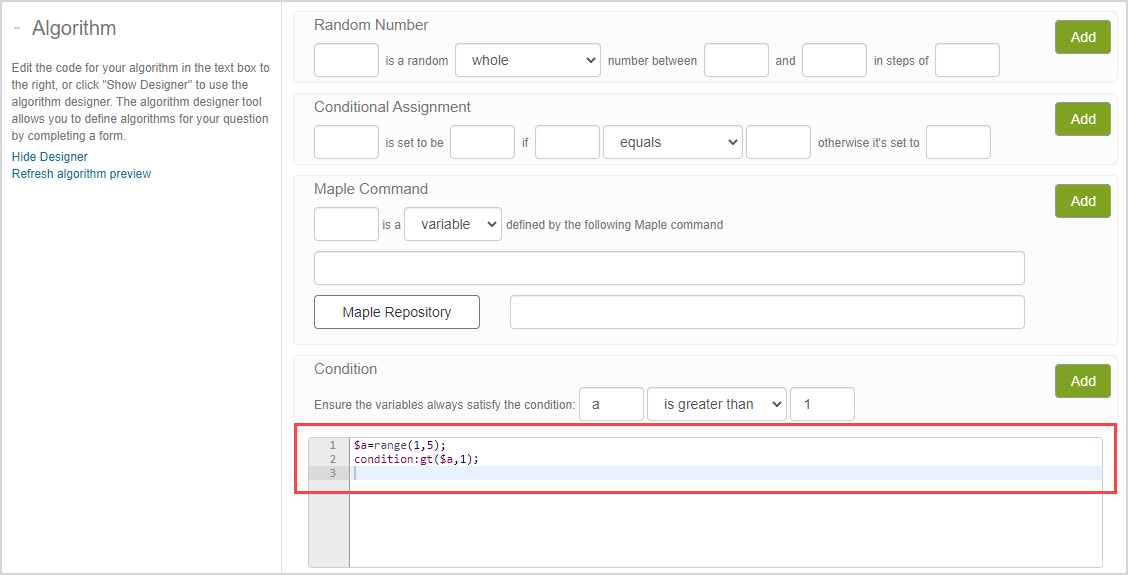The height and width of the screenshot is (575, 1128).
Task: Open the 'is greater than' dropdown
Action: click(717, 405)
